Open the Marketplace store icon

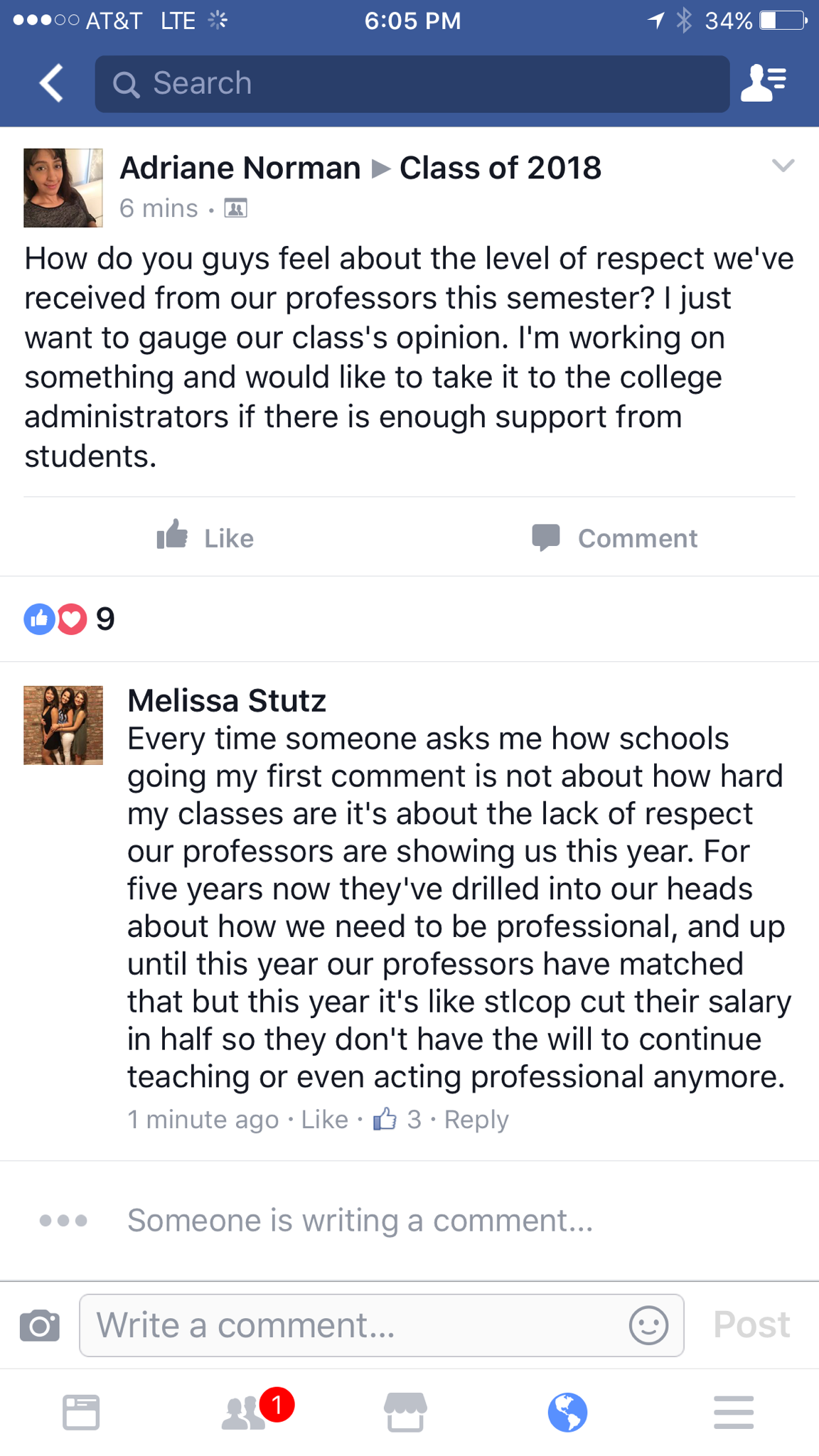405,1412
